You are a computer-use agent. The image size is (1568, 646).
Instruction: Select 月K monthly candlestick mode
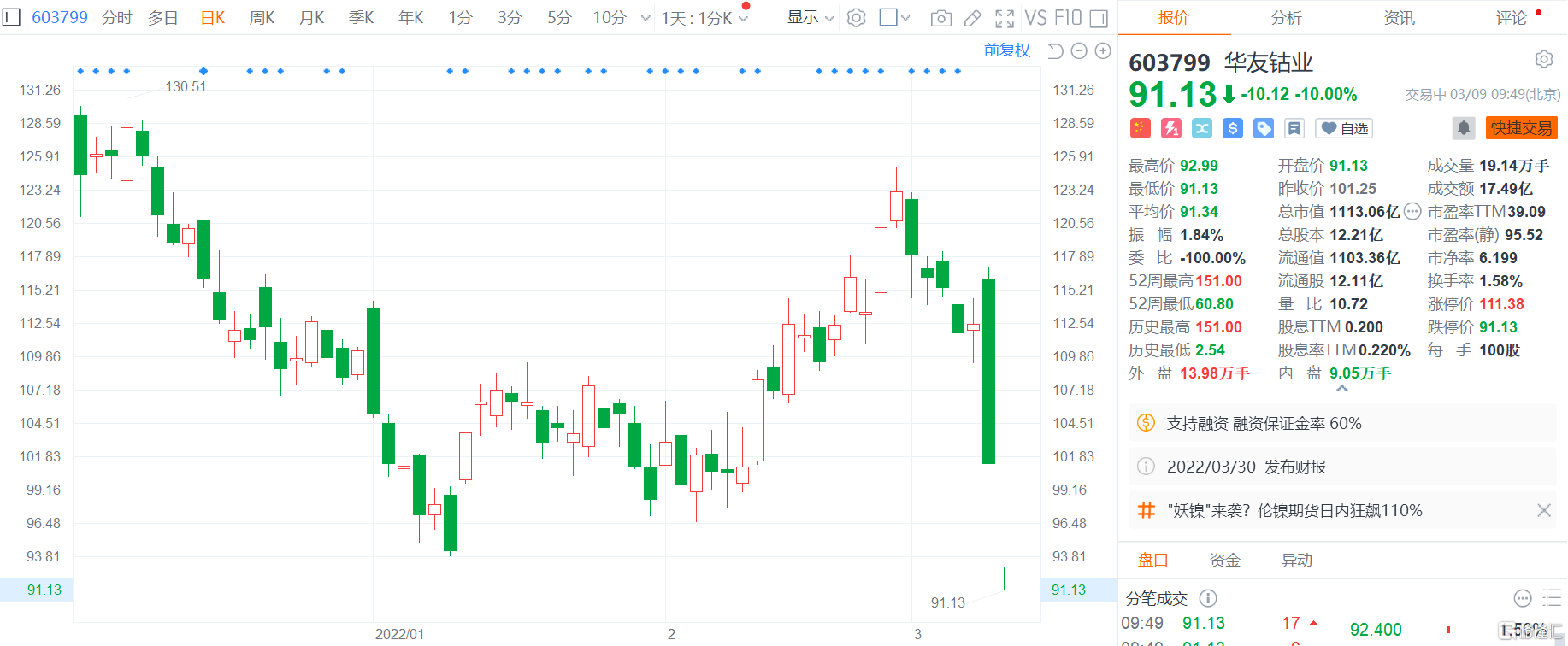(x=311, y=18)
